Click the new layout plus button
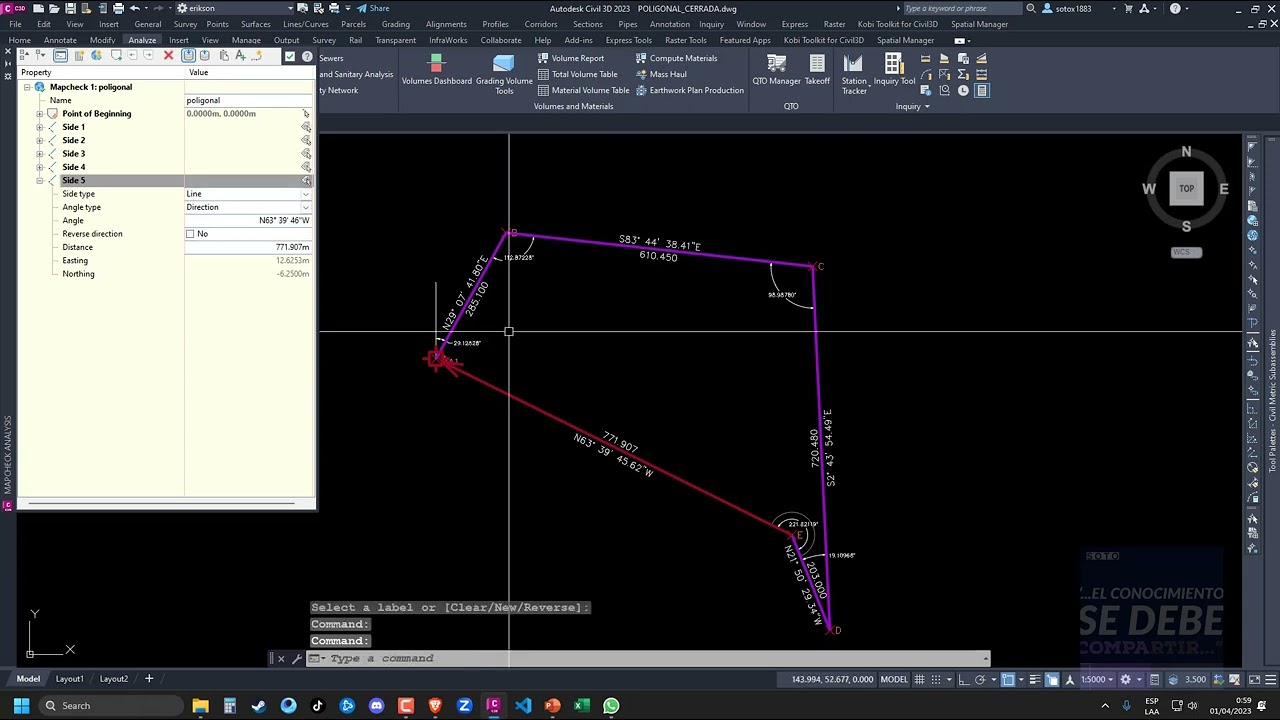The width and height of the screenshot is (1280, 720). pos(149,679)
